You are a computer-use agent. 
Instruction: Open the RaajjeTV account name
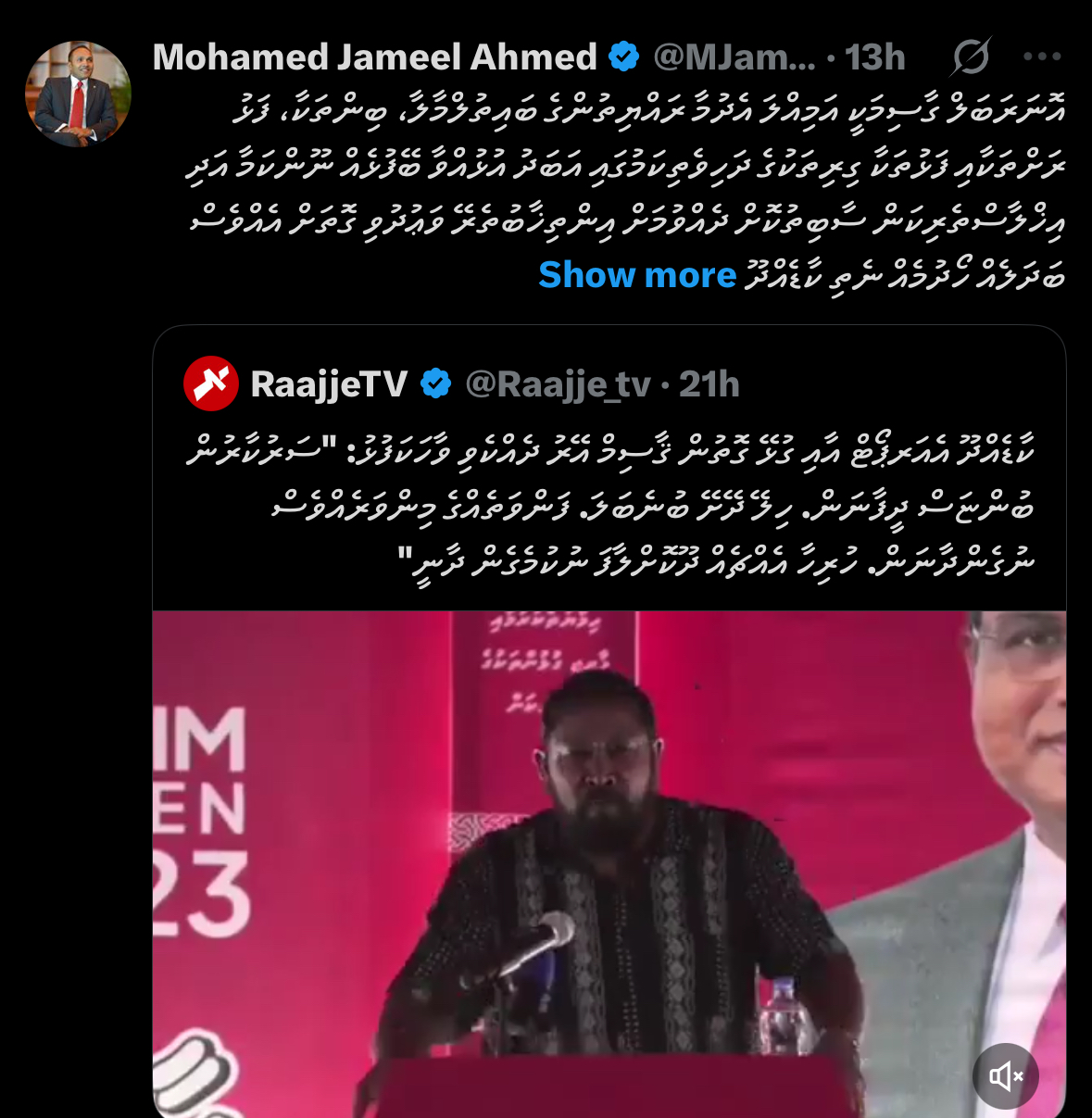[x=329, y=383]
